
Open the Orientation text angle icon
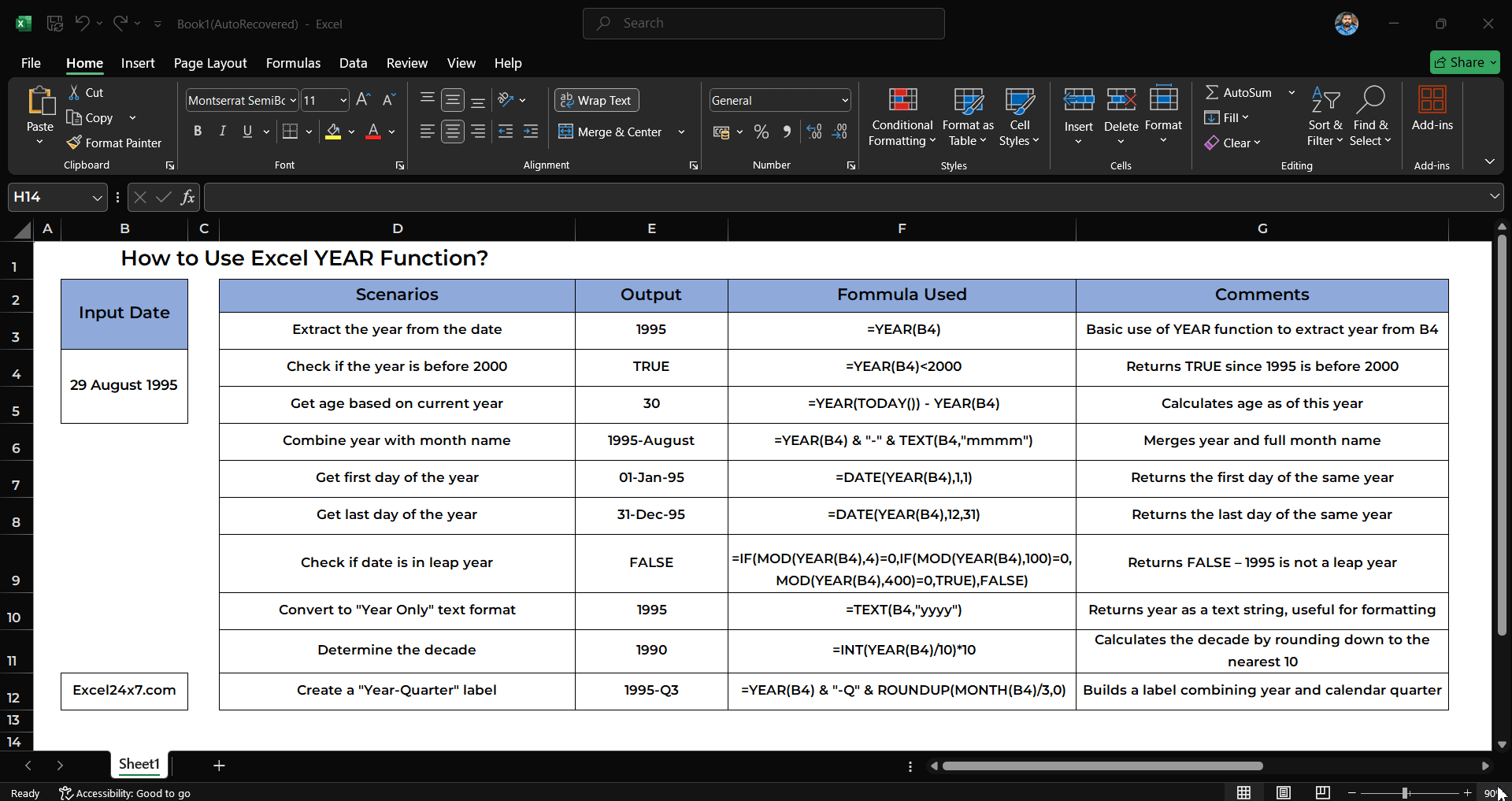point(506,99)
